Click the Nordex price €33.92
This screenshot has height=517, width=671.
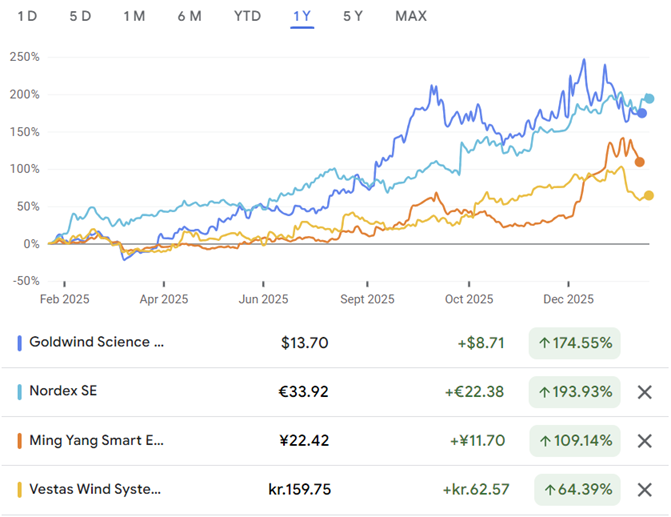click(303, 392)
